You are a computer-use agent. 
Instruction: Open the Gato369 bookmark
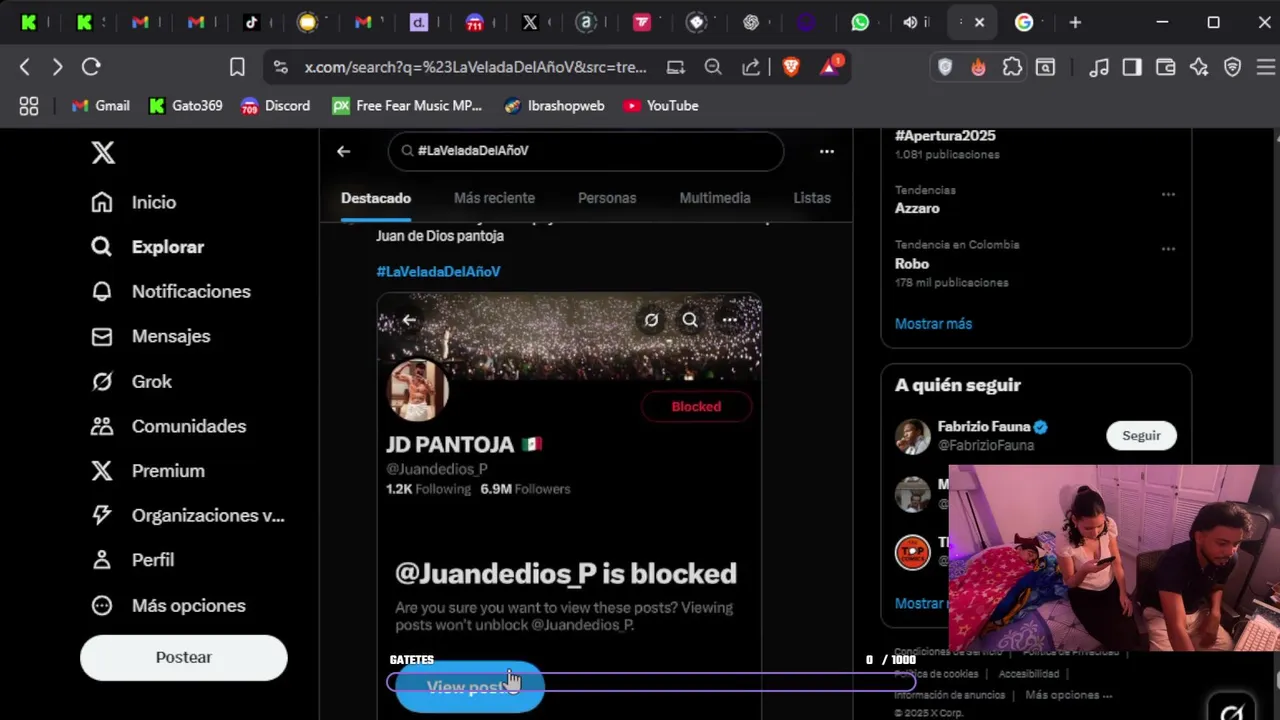186,106
